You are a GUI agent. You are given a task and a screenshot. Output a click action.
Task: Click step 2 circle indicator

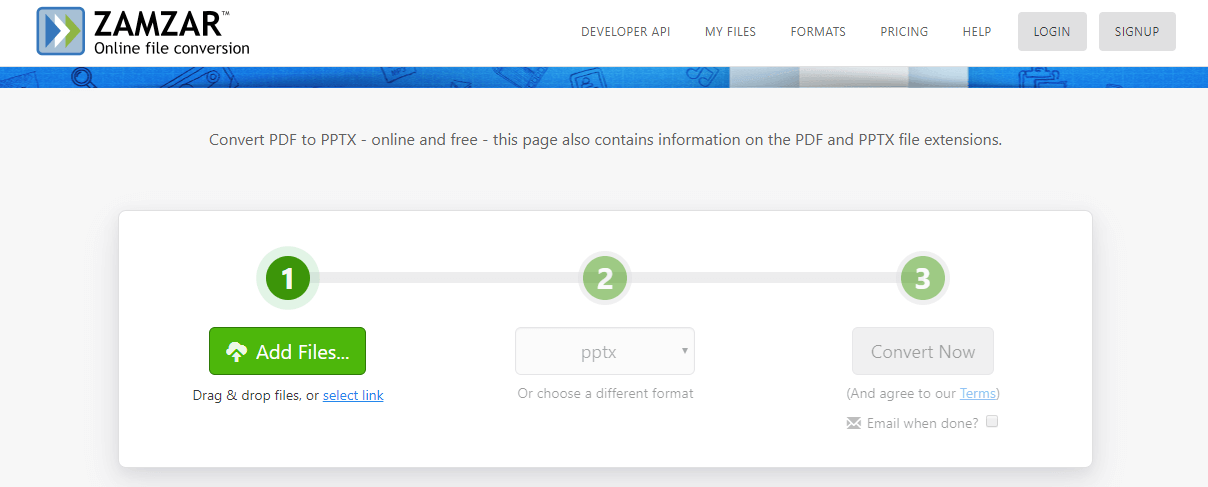coord(605,278)
